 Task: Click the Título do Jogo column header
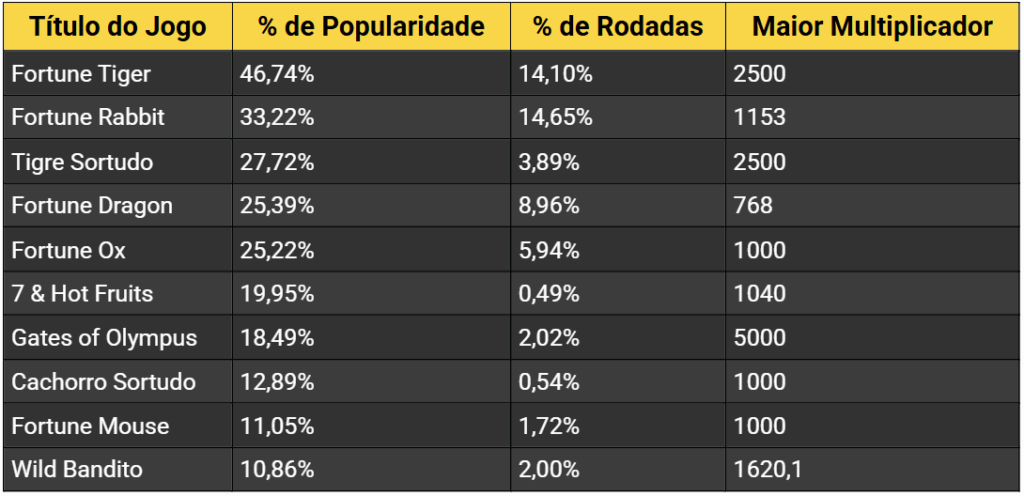tap(118, 27)
